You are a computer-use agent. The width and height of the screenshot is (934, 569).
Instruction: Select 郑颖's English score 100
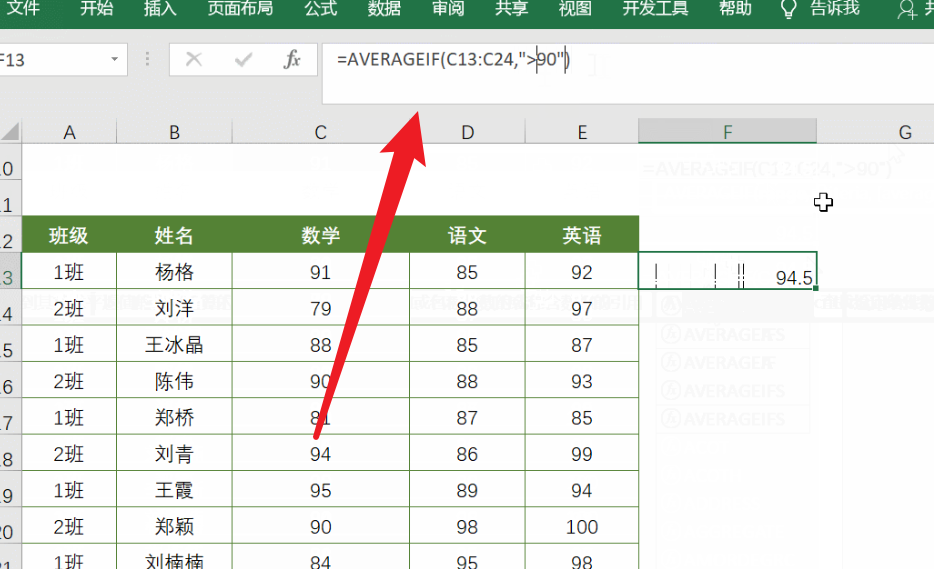(582, 526)
